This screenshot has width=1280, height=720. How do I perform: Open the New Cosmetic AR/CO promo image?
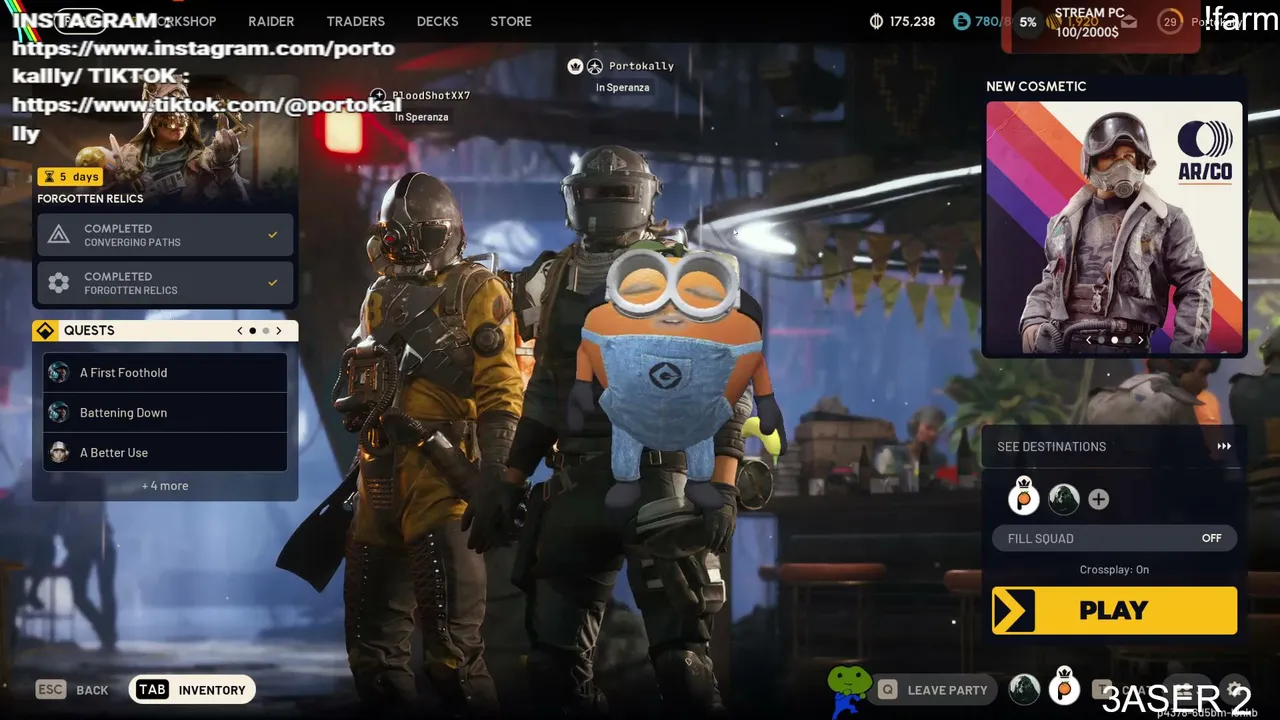1114,229
